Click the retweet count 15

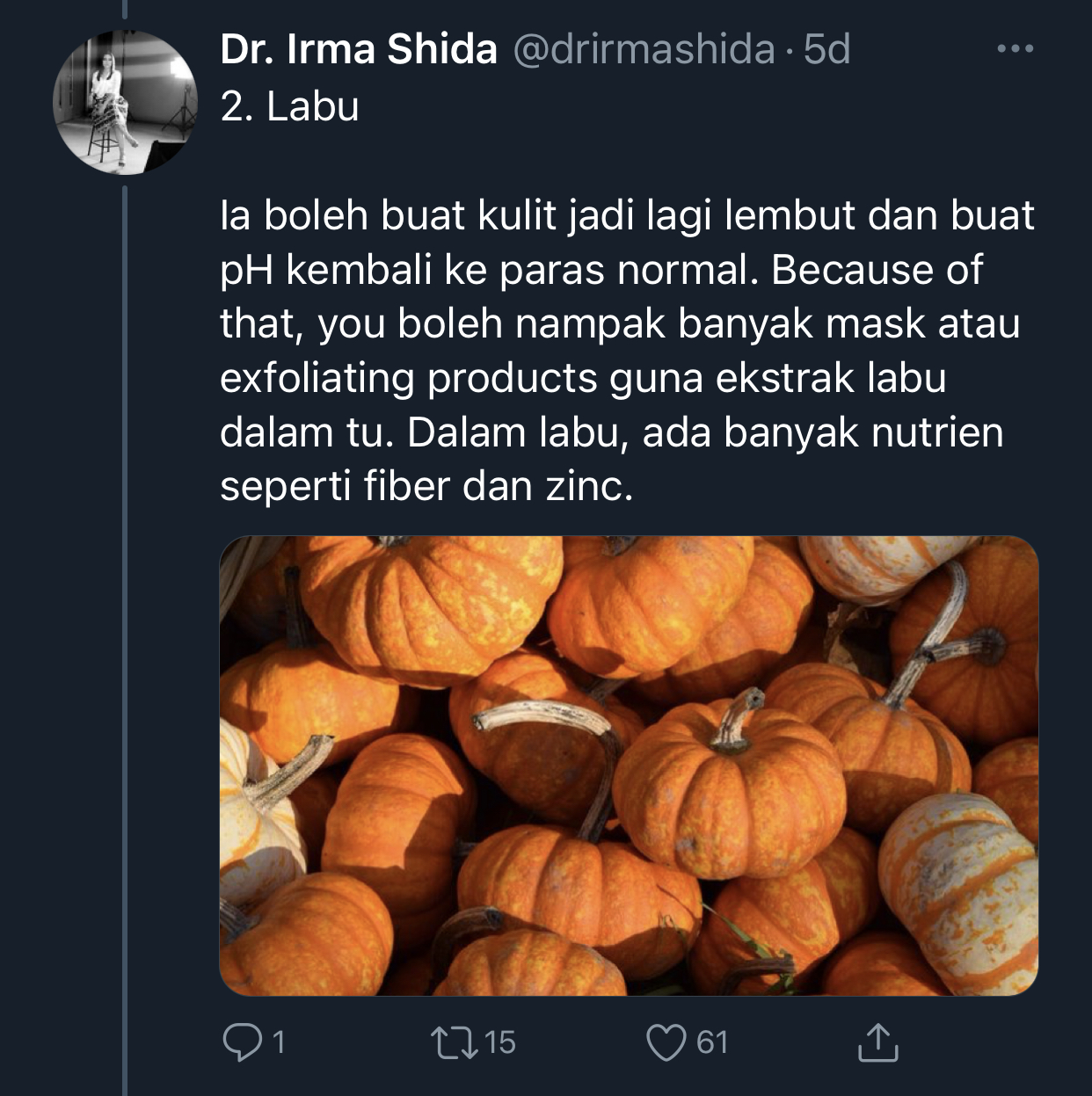499,1042
